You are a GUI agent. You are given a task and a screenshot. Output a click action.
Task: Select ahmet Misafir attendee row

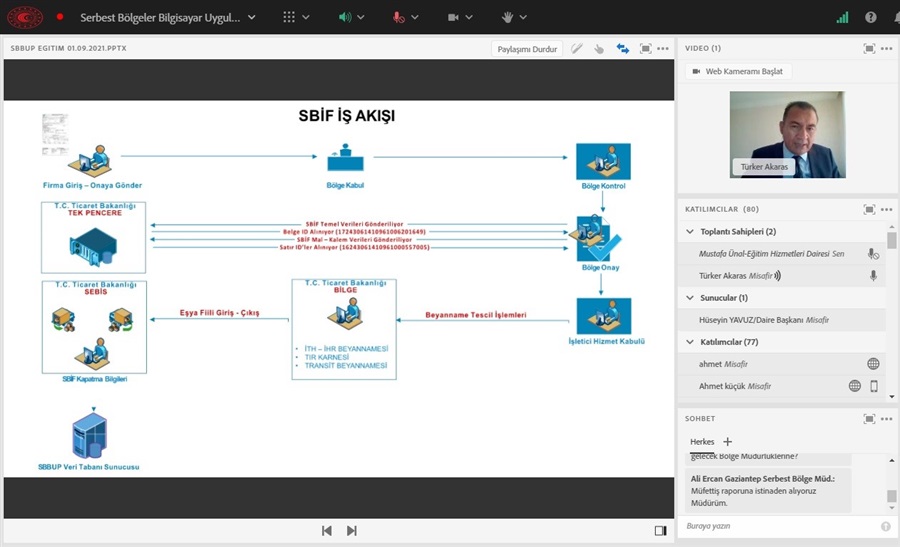pos(782,363)
